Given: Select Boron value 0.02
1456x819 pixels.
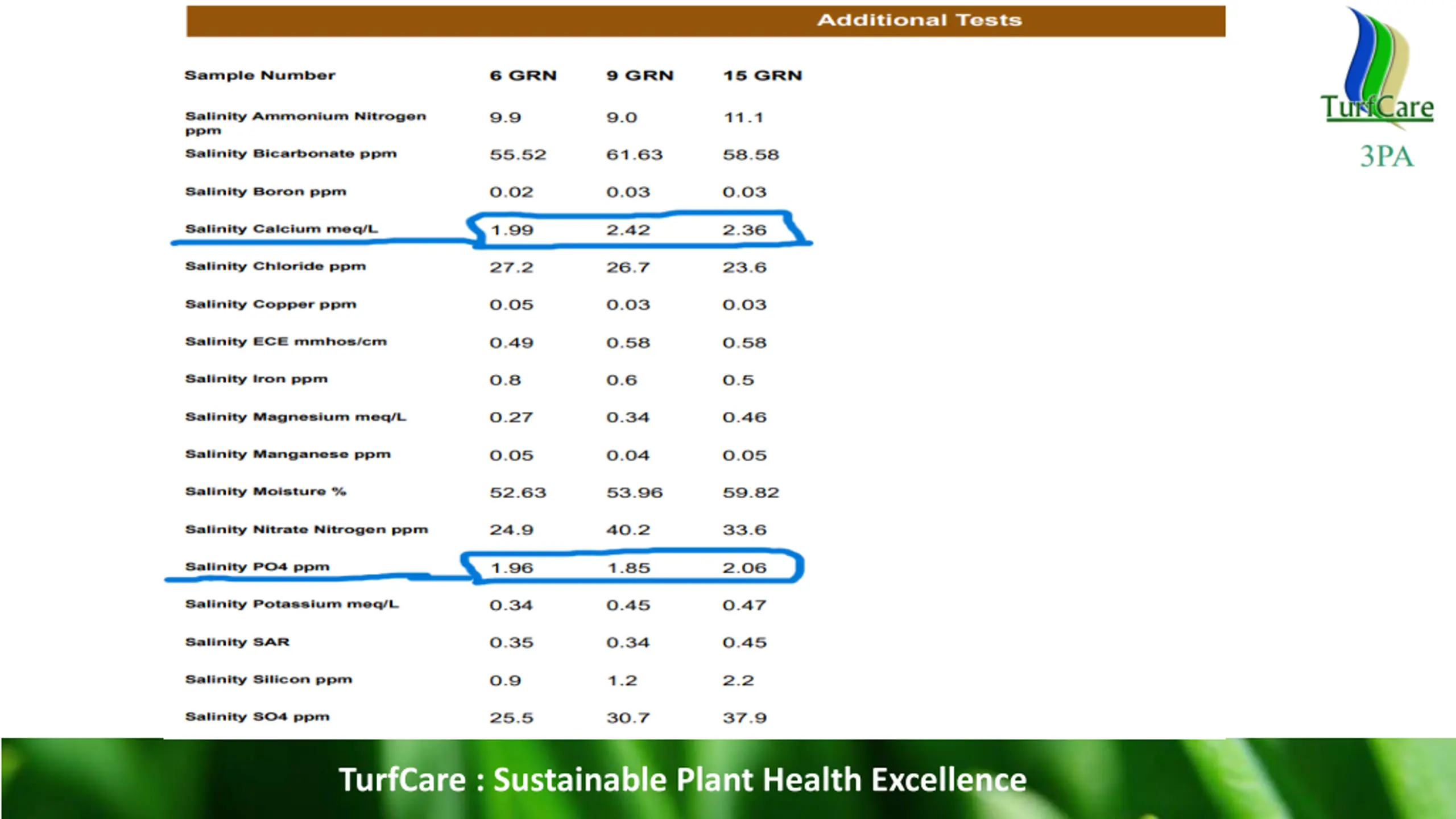Looking at the screenshot, I should (x=511, y=192).
